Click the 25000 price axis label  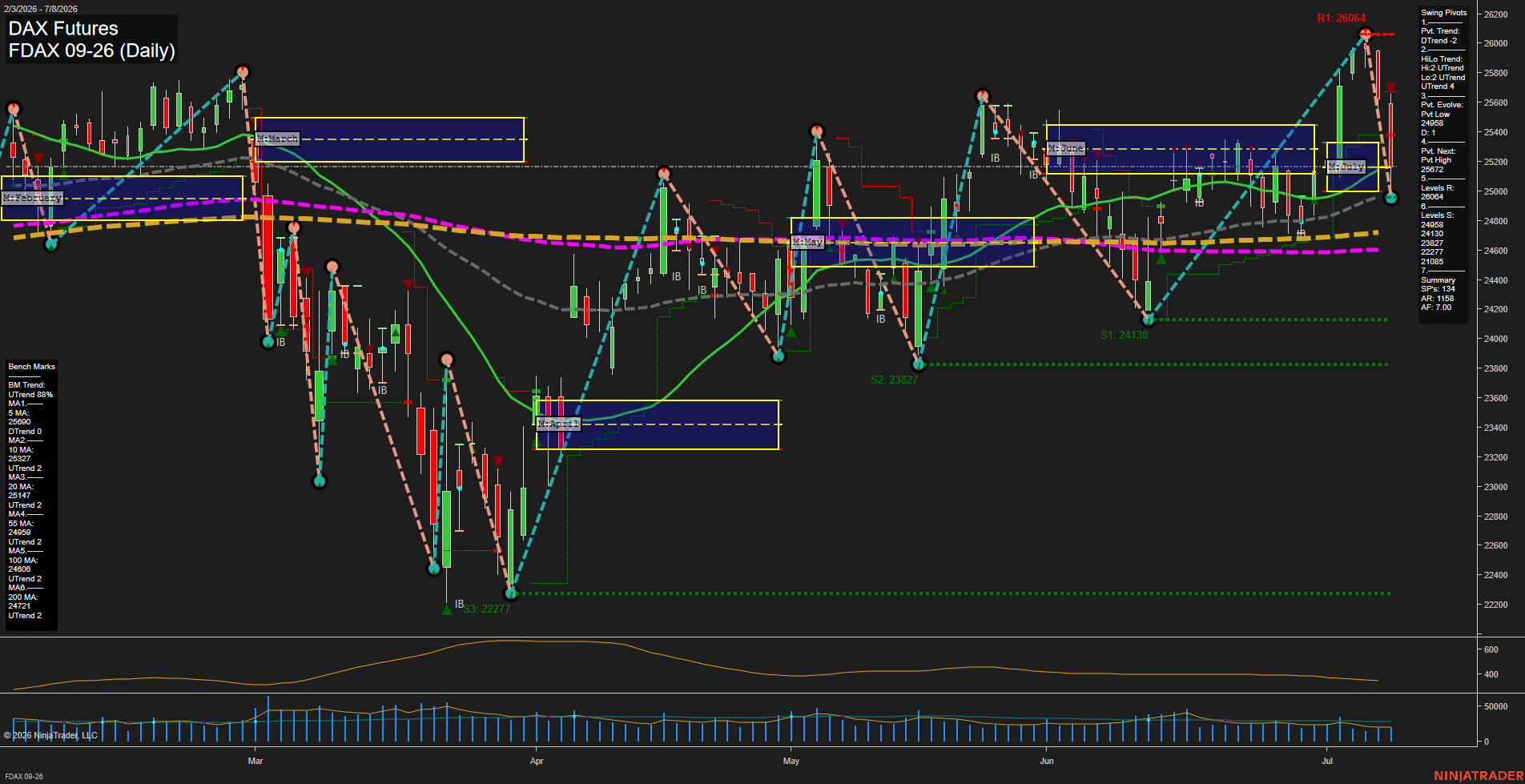click(1495, 191)
